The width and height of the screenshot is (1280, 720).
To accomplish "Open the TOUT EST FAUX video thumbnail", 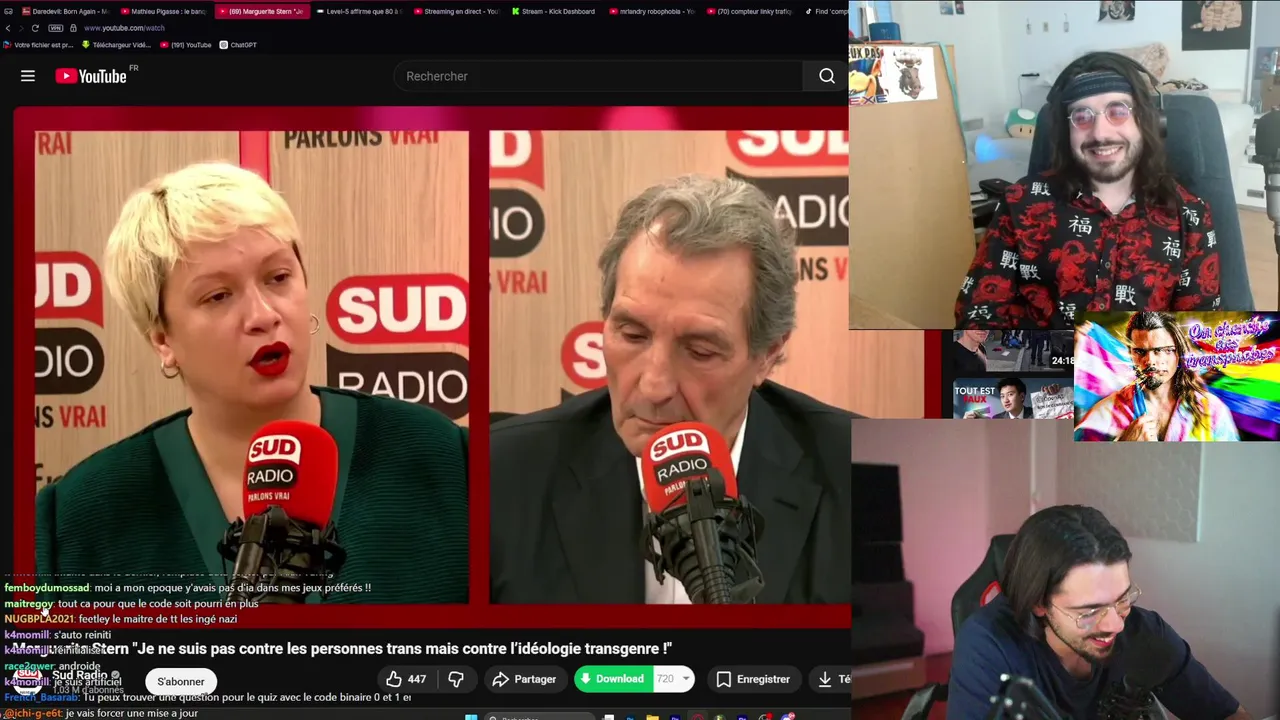I will click(1012, 397).
